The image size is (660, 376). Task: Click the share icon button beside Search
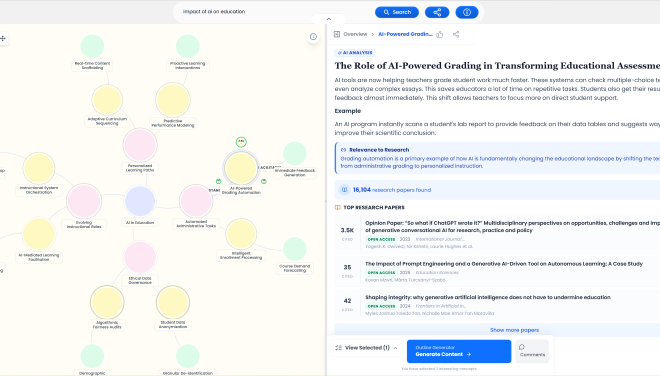coord(437,12)
